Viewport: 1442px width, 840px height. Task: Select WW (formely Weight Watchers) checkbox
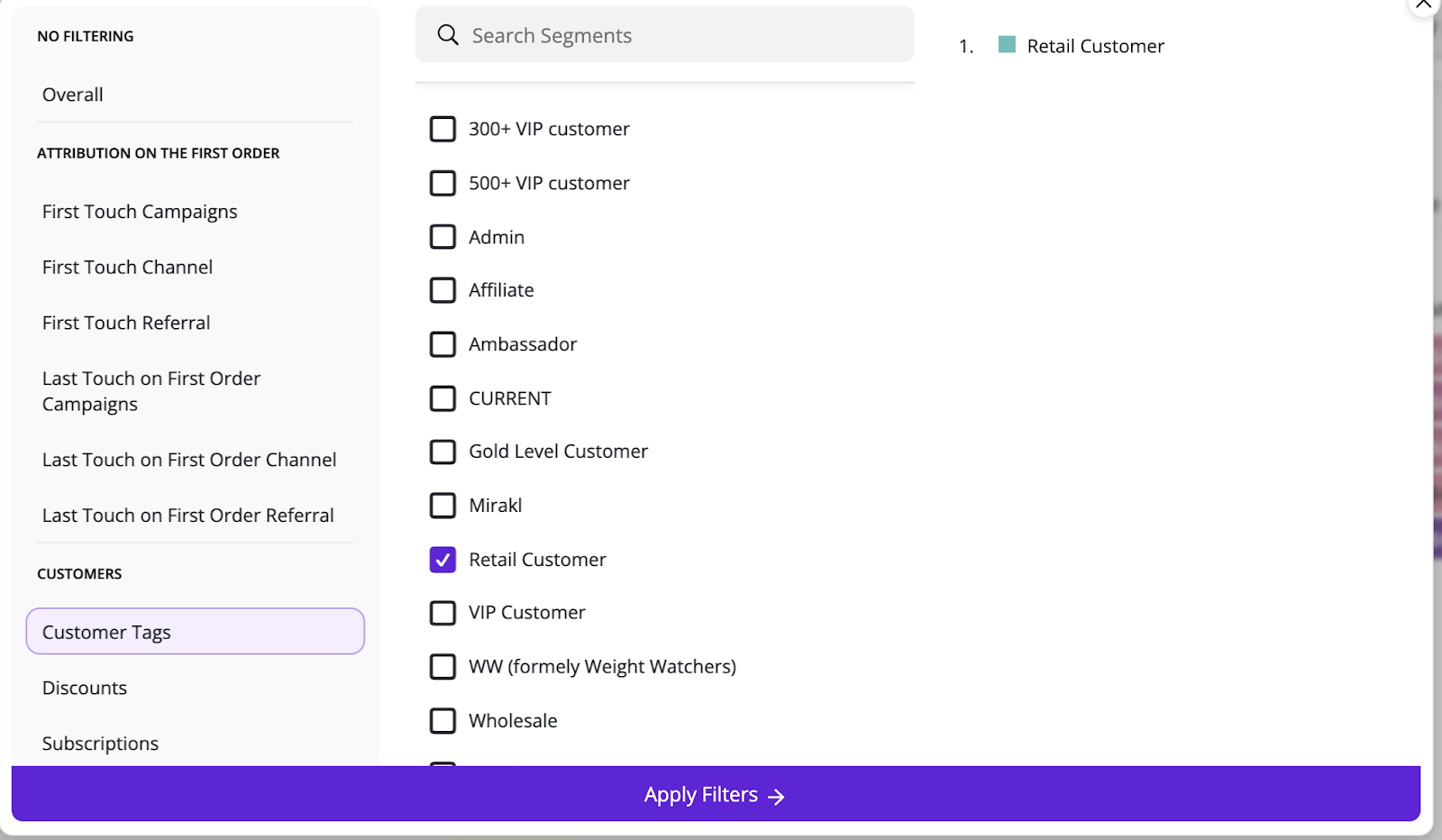coord(443,667)
